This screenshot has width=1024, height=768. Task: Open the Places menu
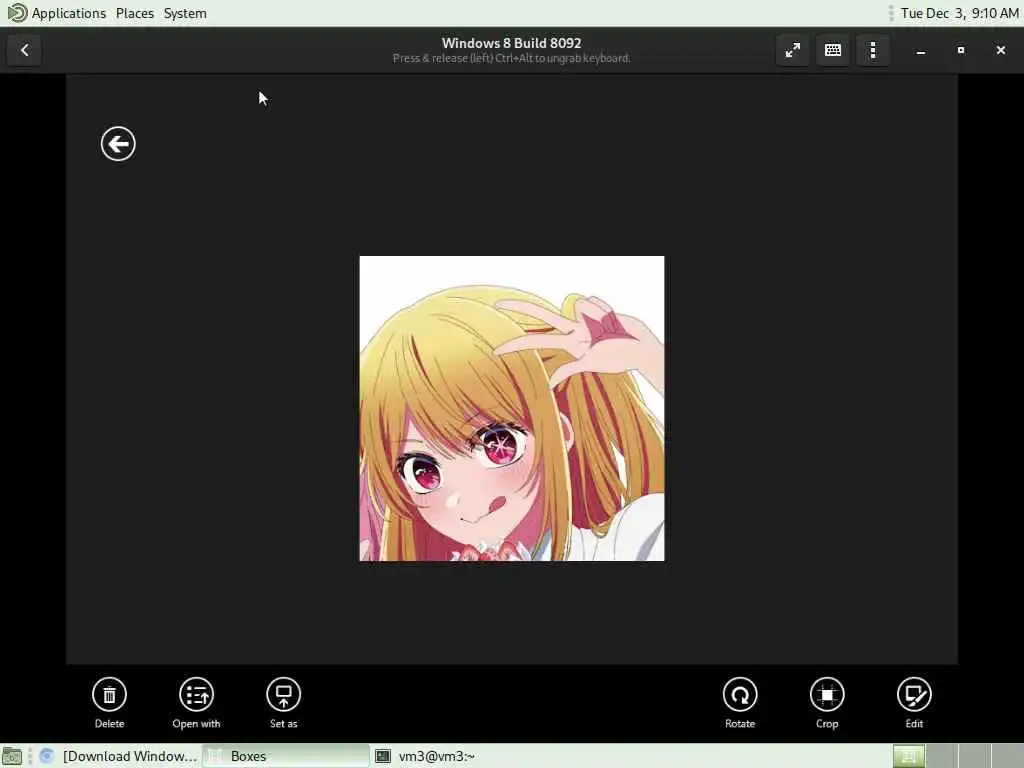(x=135, y=13)
